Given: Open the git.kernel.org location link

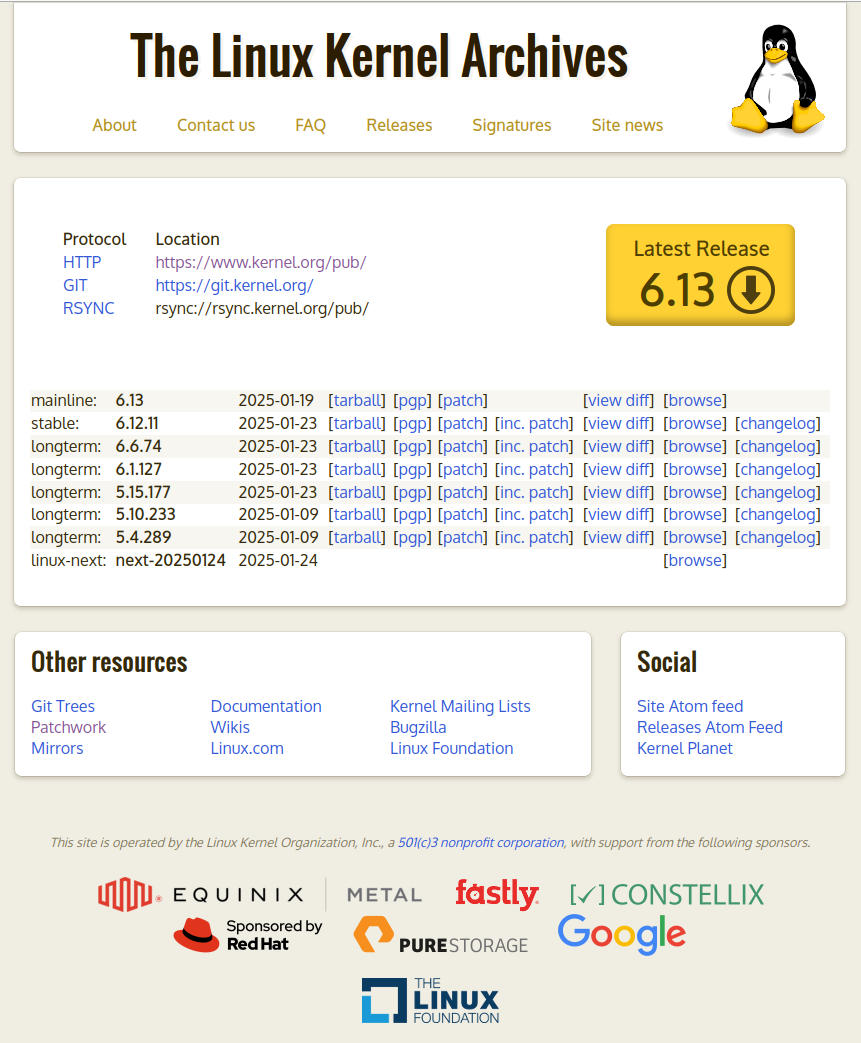Looking at the screenshot, I should point(234,285).
